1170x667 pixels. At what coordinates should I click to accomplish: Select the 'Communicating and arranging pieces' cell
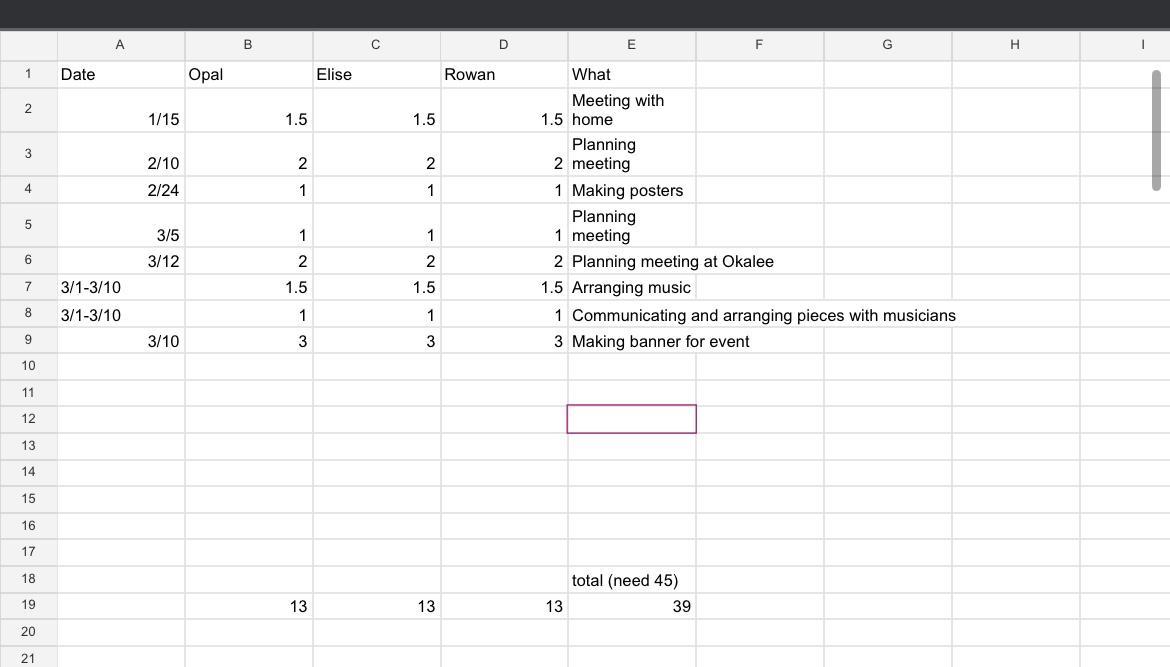(x=631, y=315)
